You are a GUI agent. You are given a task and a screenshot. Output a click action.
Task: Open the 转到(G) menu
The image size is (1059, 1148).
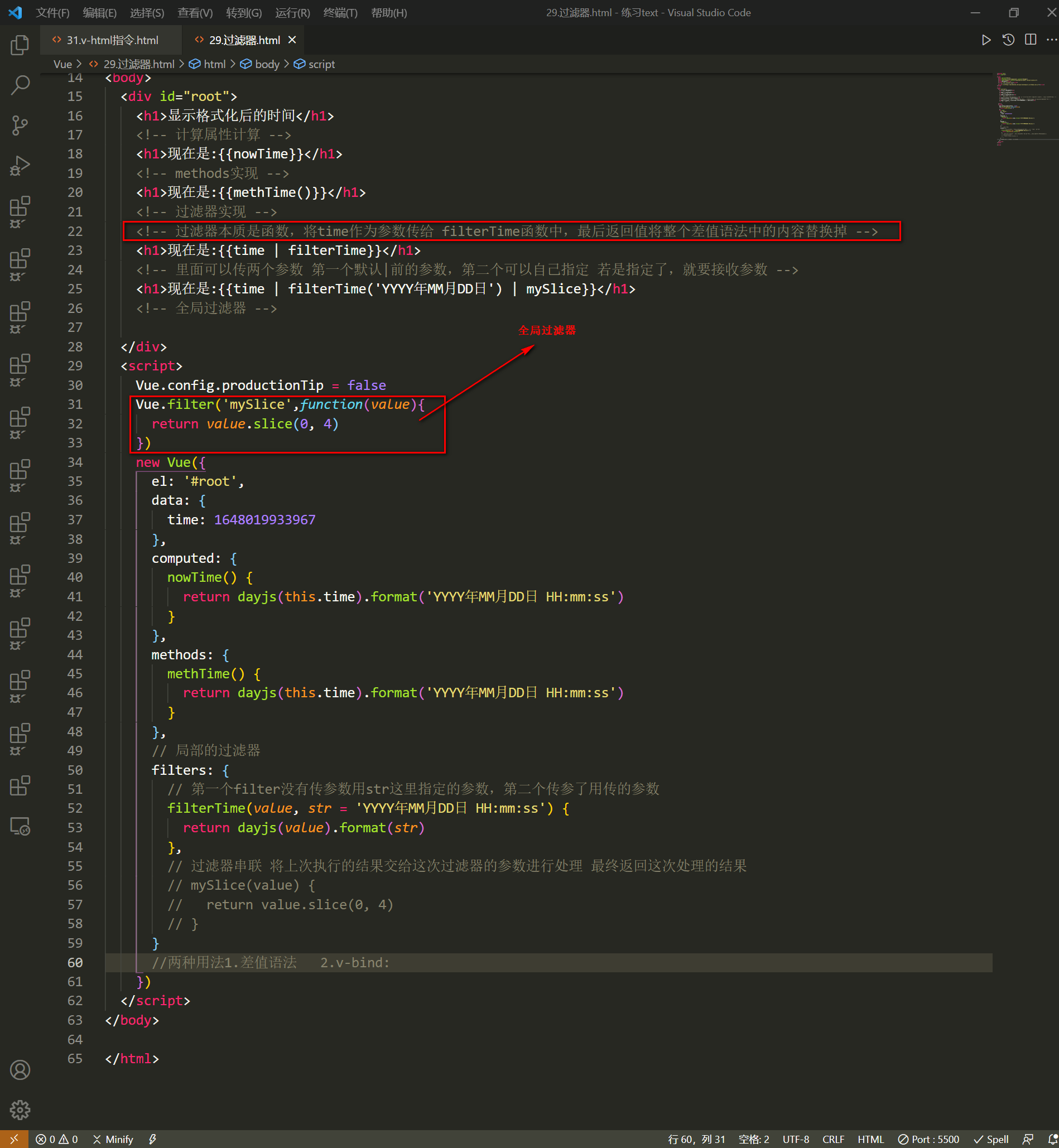click(x=244, y=13)
